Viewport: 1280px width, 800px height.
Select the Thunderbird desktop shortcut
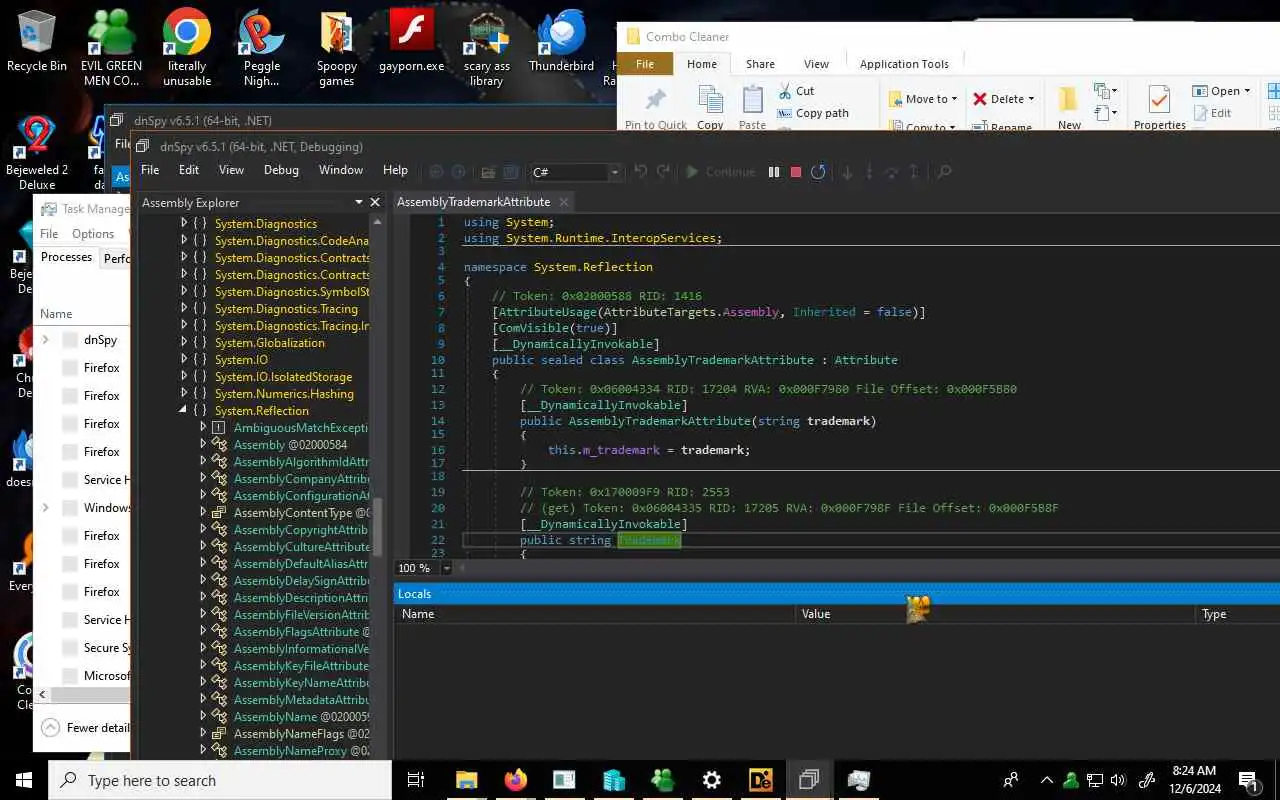[x=561, y=42]
